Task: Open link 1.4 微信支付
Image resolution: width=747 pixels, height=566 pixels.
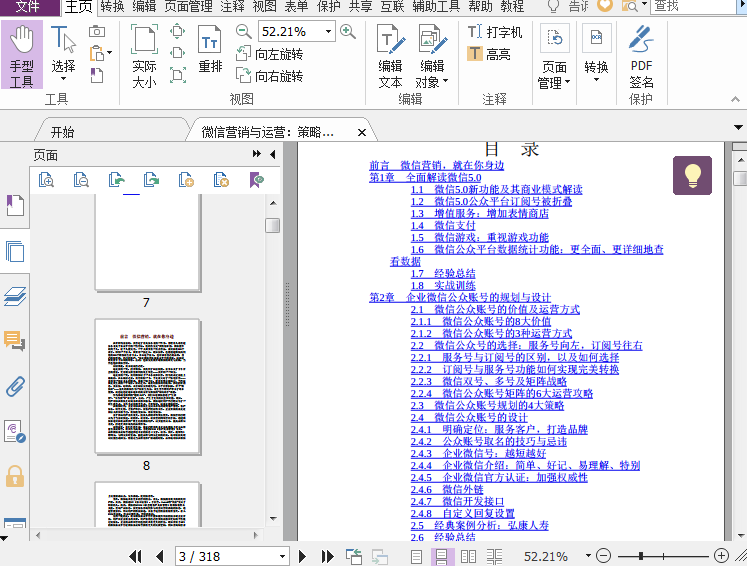Action: pos(443,225)
